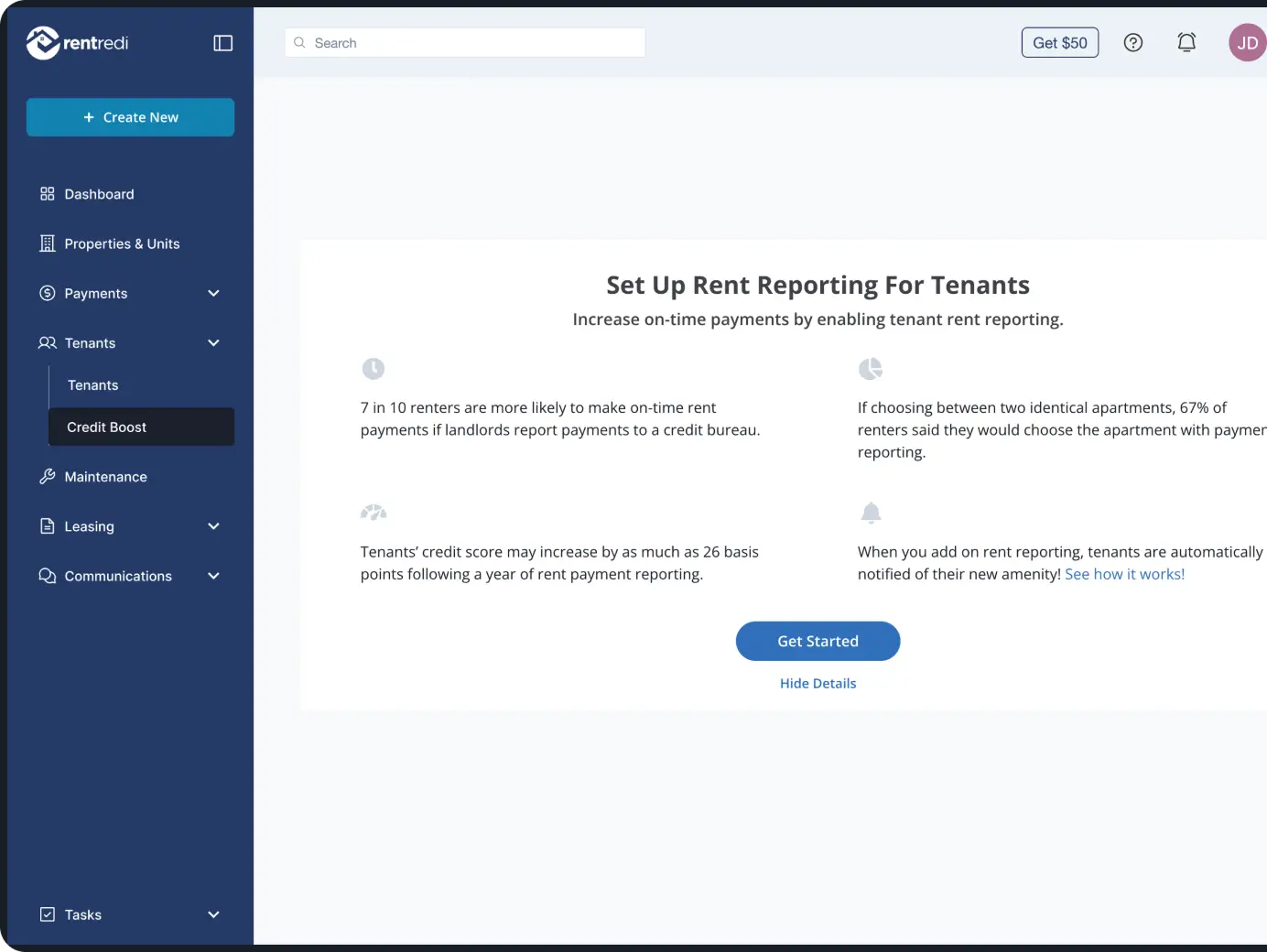Click the Properties & Units building icon
The image size is (1267, 952).
48,243
